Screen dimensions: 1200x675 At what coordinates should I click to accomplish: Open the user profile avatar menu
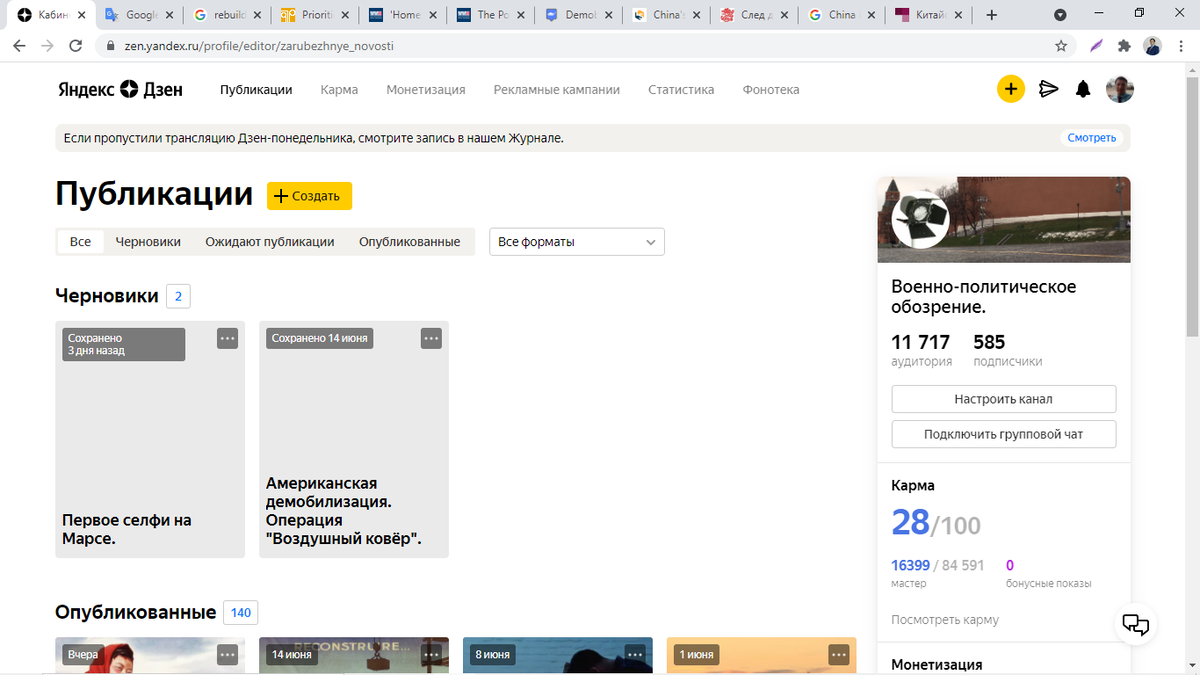click(1119, 89)
